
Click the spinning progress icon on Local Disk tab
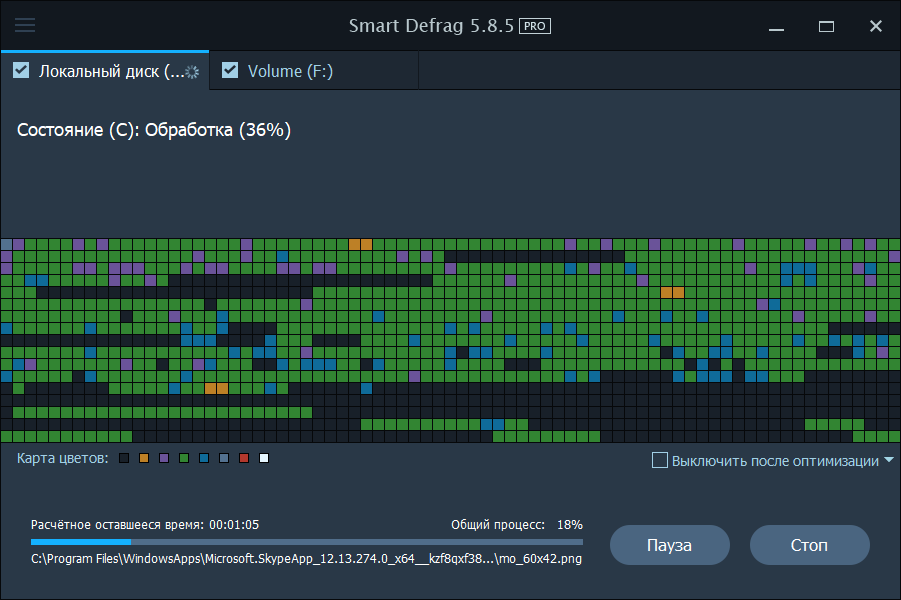click(x=192, y=72)
